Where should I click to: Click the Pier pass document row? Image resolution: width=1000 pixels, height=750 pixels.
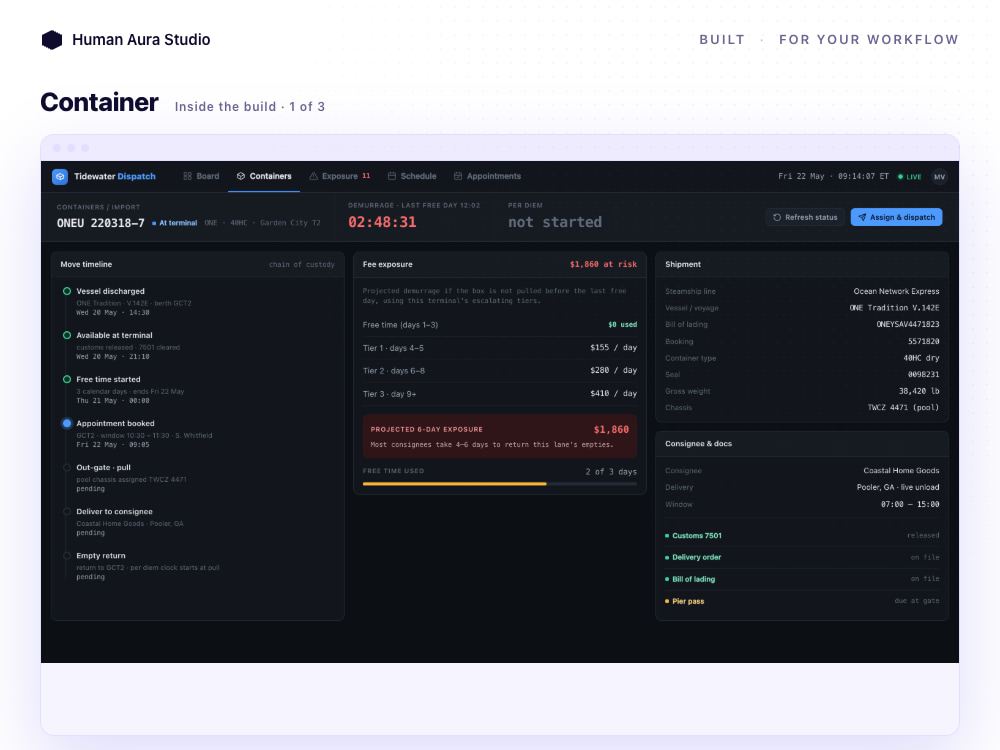tap(802, 601)
